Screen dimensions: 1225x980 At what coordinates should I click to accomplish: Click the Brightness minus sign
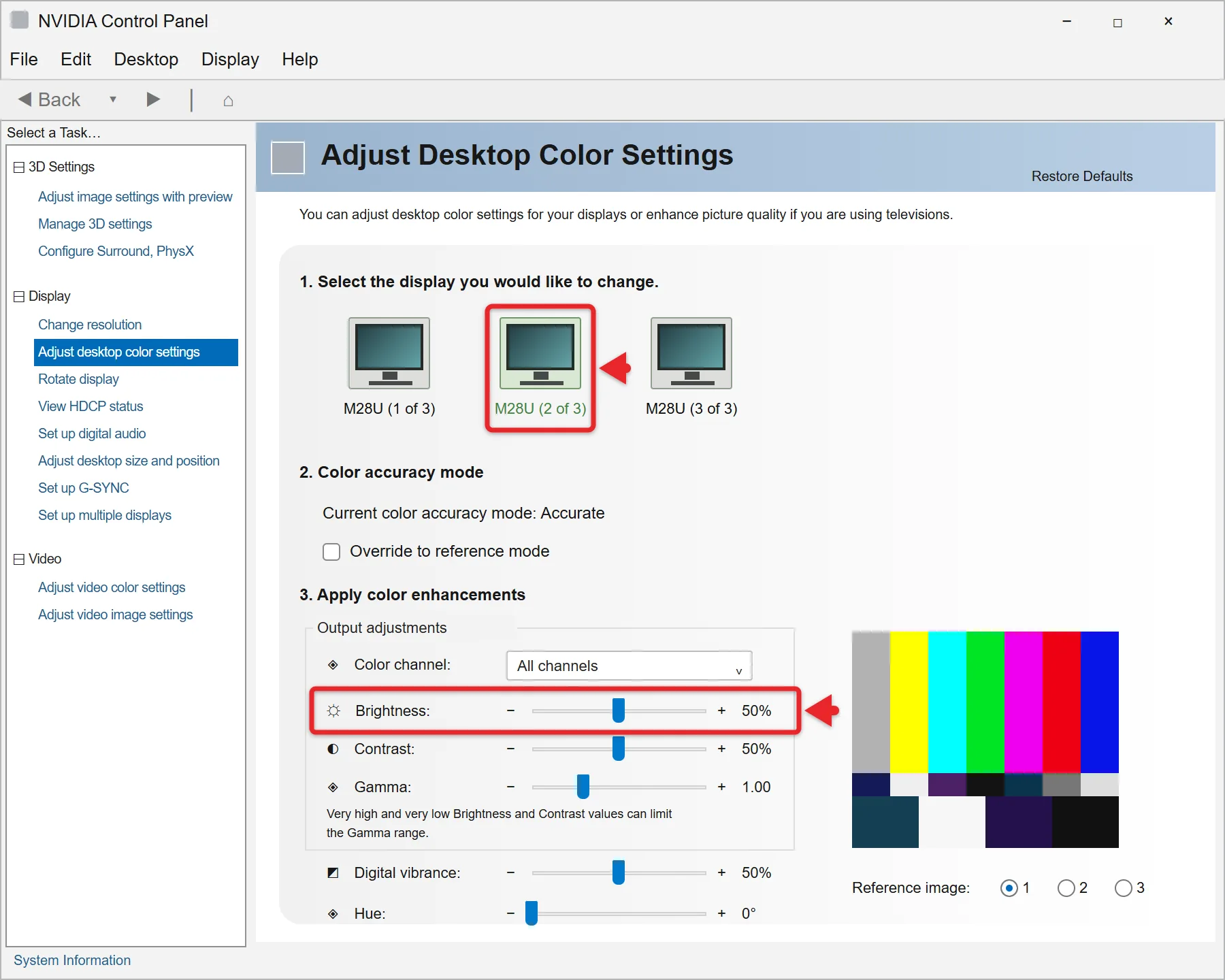pyautogui.click(x=510, y=710)
